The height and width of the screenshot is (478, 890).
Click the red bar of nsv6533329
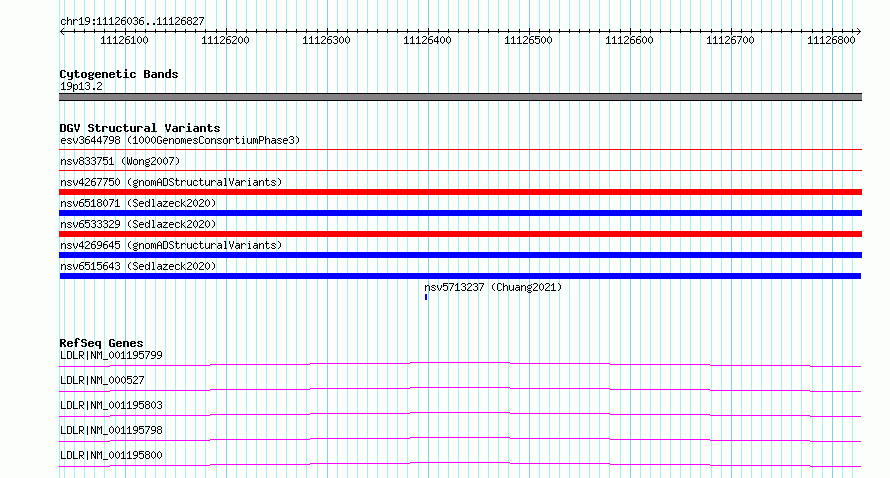point(460,234)
